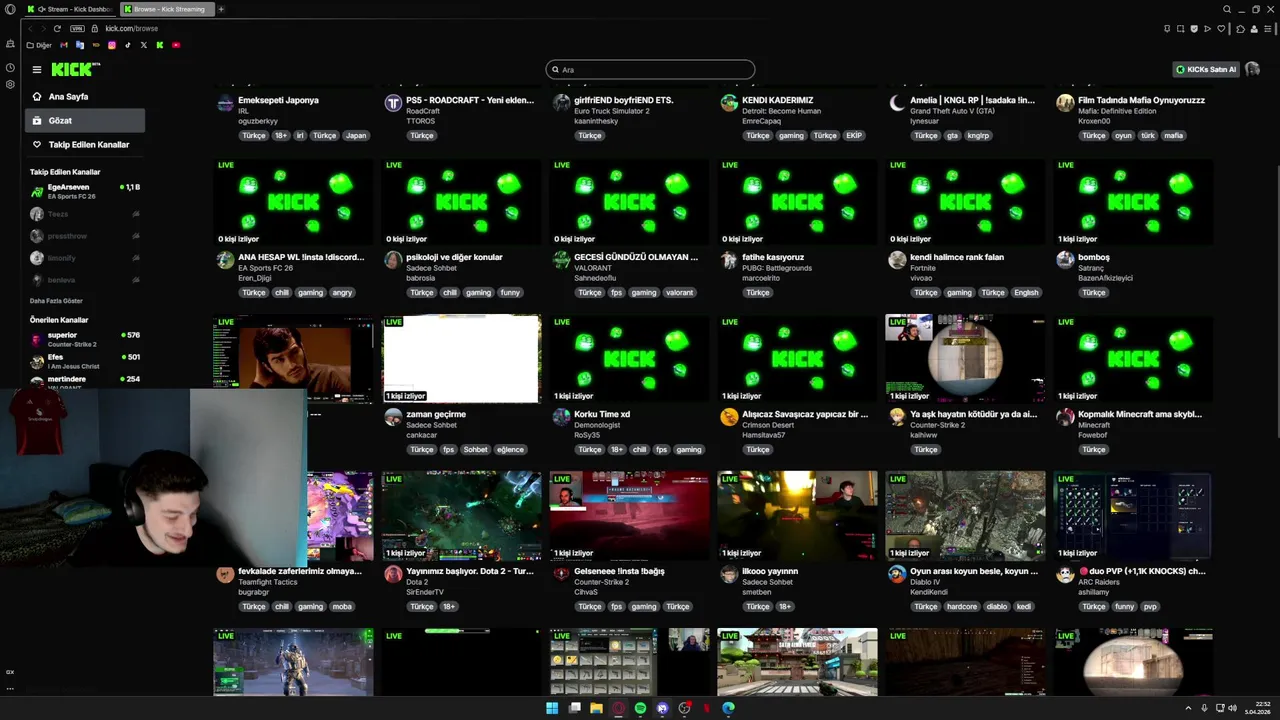Screen dimensions: 1280x720
Task: Go to Ana Sayfa in sidebar
Action: point(69,97)
